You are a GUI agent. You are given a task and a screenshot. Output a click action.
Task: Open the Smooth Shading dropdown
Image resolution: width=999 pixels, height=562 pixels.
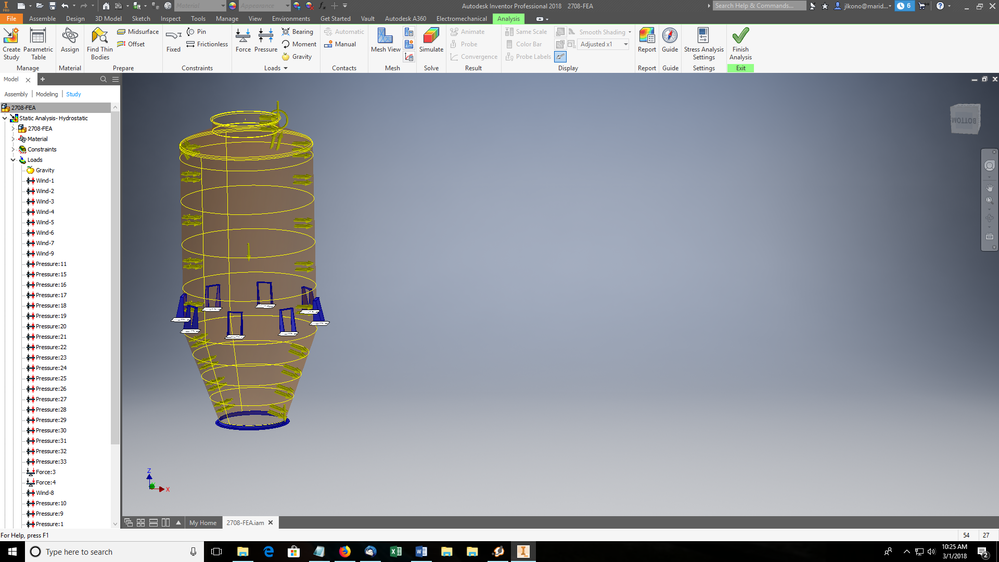click(x=629, y=32)
